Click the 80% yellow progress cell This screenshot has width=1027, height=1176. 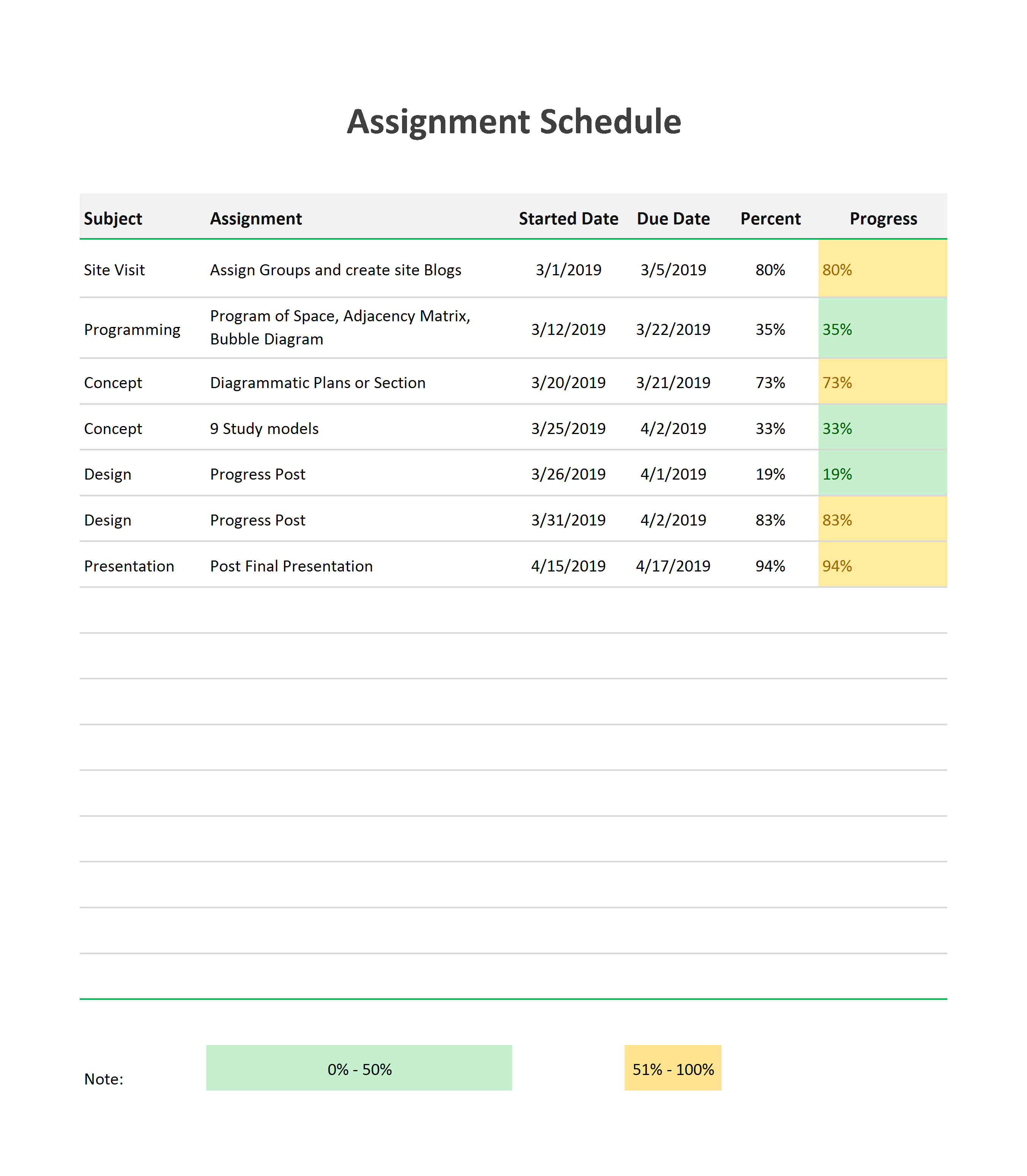click(883, 268)
